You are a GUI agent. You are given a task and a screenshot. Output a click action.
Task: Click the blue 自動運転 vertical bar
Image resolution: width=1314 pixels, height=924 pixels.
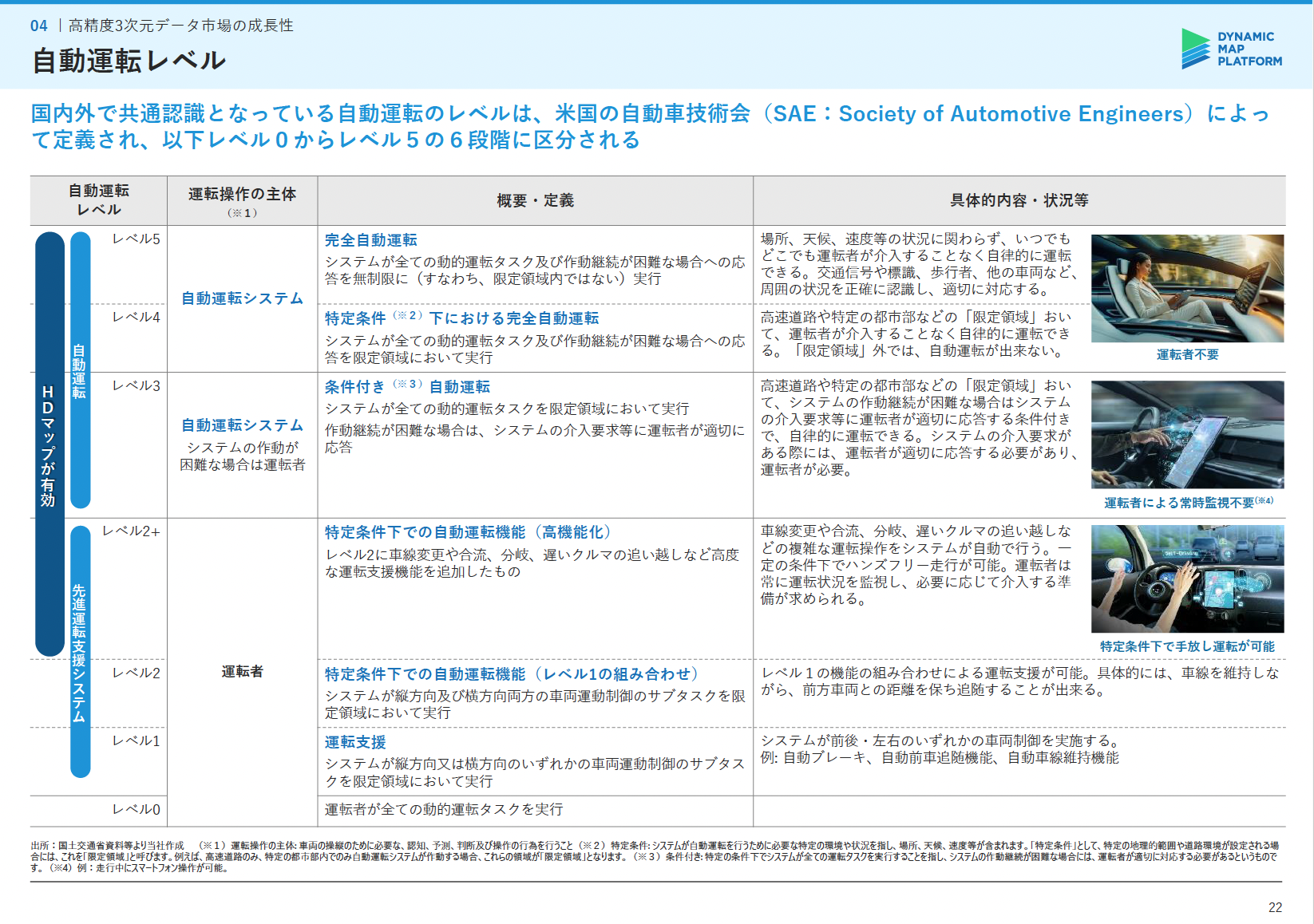pos(81,370)
